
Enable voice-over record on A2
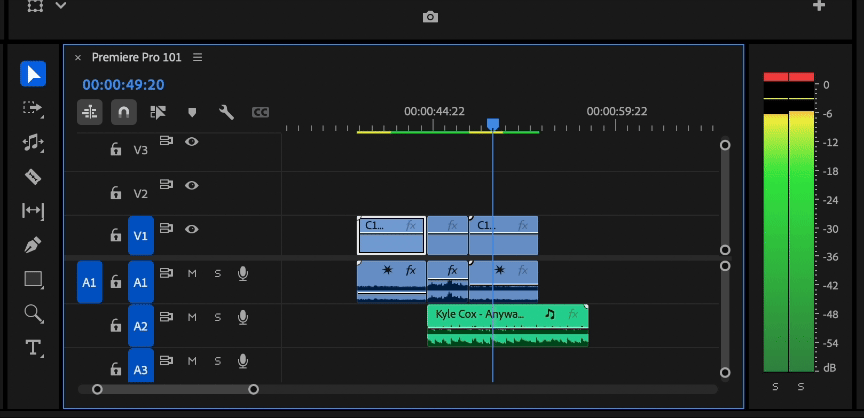[242, 317]
